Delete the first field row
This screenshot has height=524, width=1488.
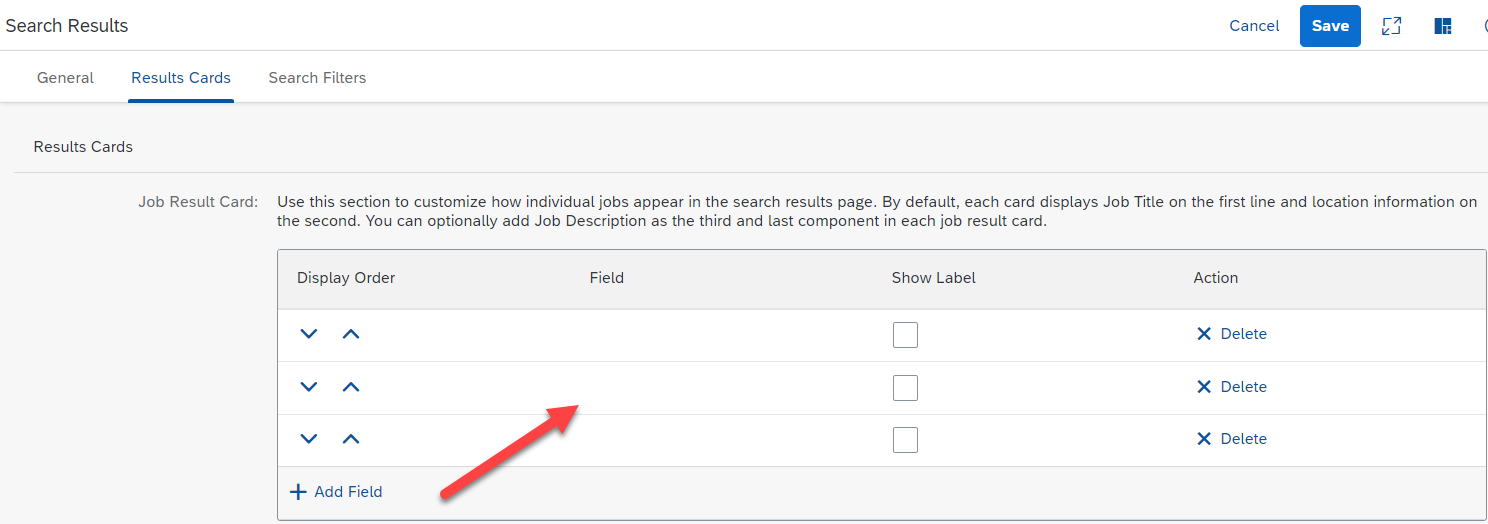click(x=1232, y=334)
